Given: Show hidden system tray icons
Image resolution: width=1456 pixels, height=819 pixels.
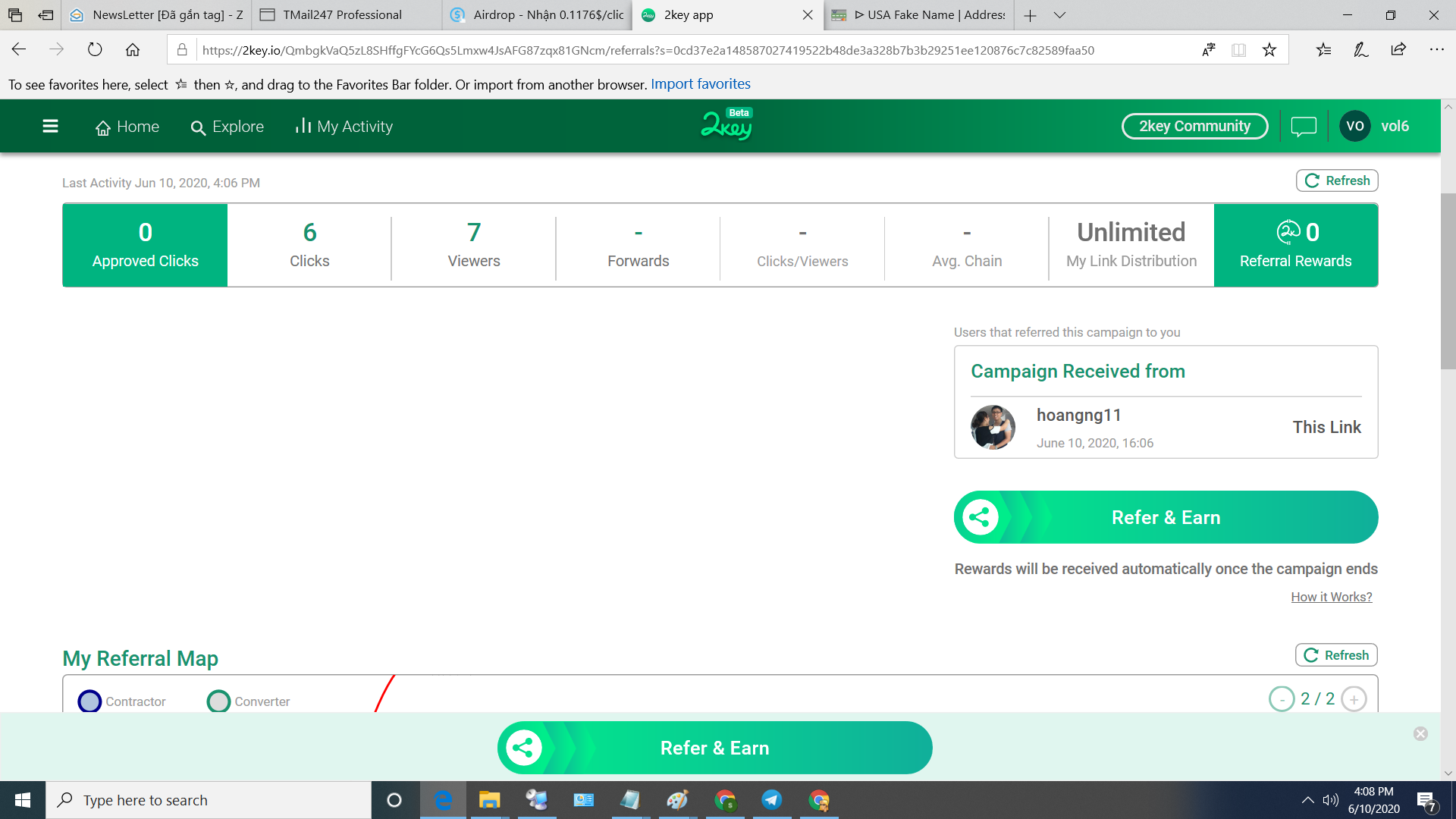Looking at the screenshot, I should (1307, 800).
